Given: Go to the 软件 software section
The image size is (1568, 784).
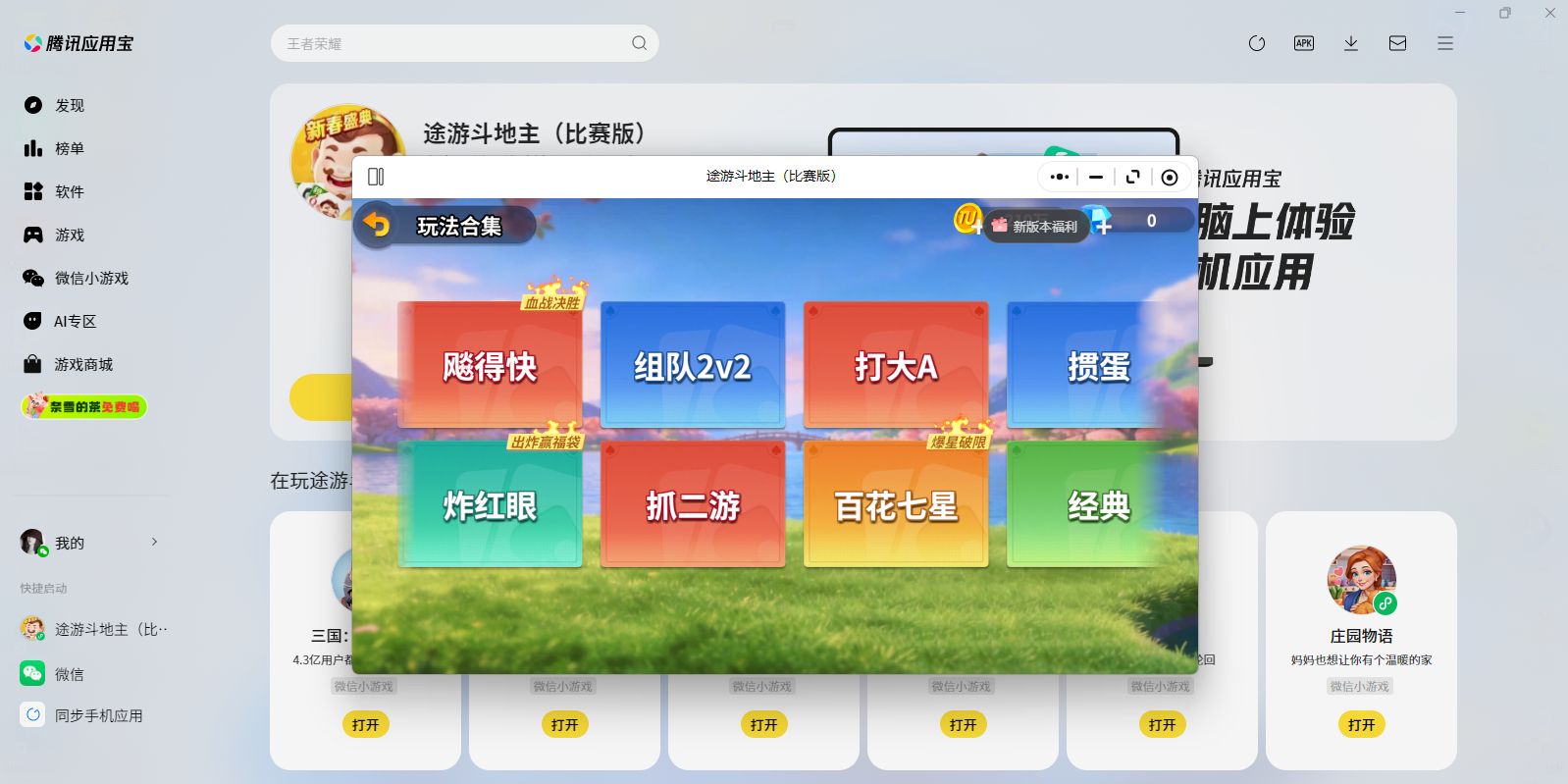Looking at the screenshot, I should tap(55, 191).
